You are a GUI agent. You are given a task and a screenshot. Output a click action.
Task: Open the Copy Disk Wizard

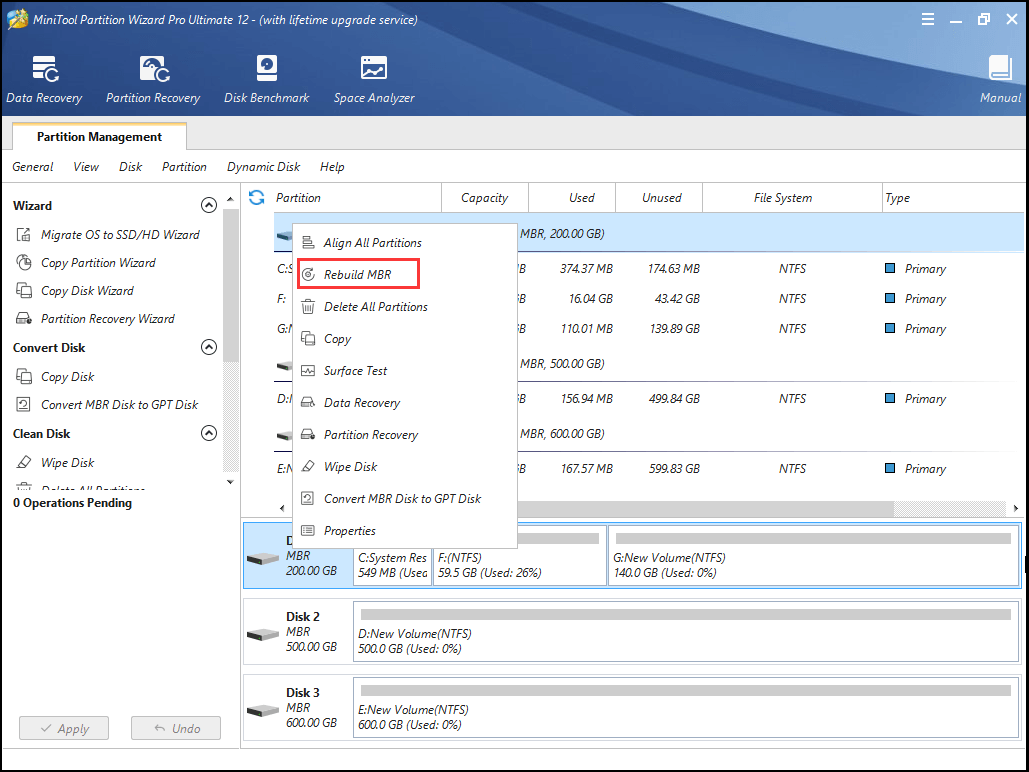88,290
